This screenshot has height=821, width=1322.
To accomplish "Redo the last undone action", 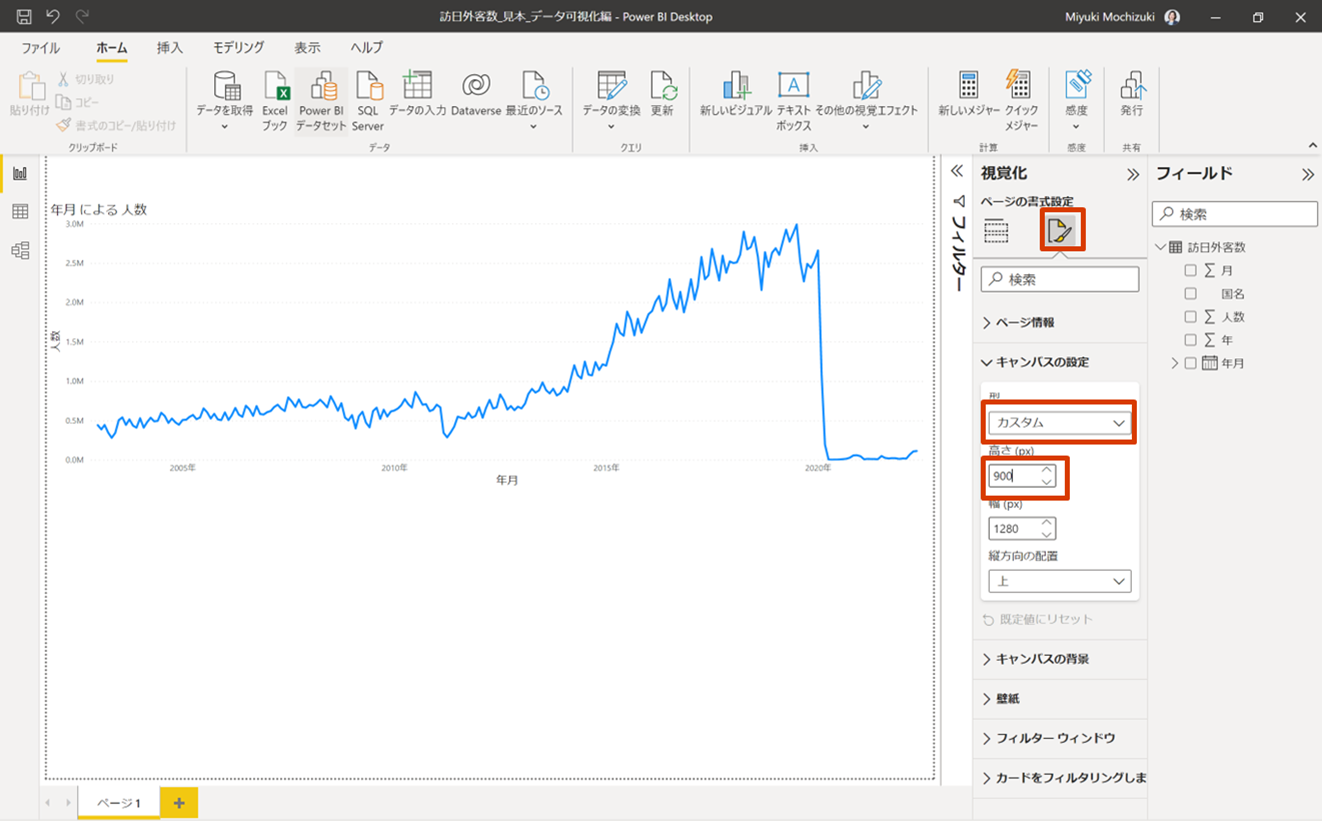I will tap(82, 17).
